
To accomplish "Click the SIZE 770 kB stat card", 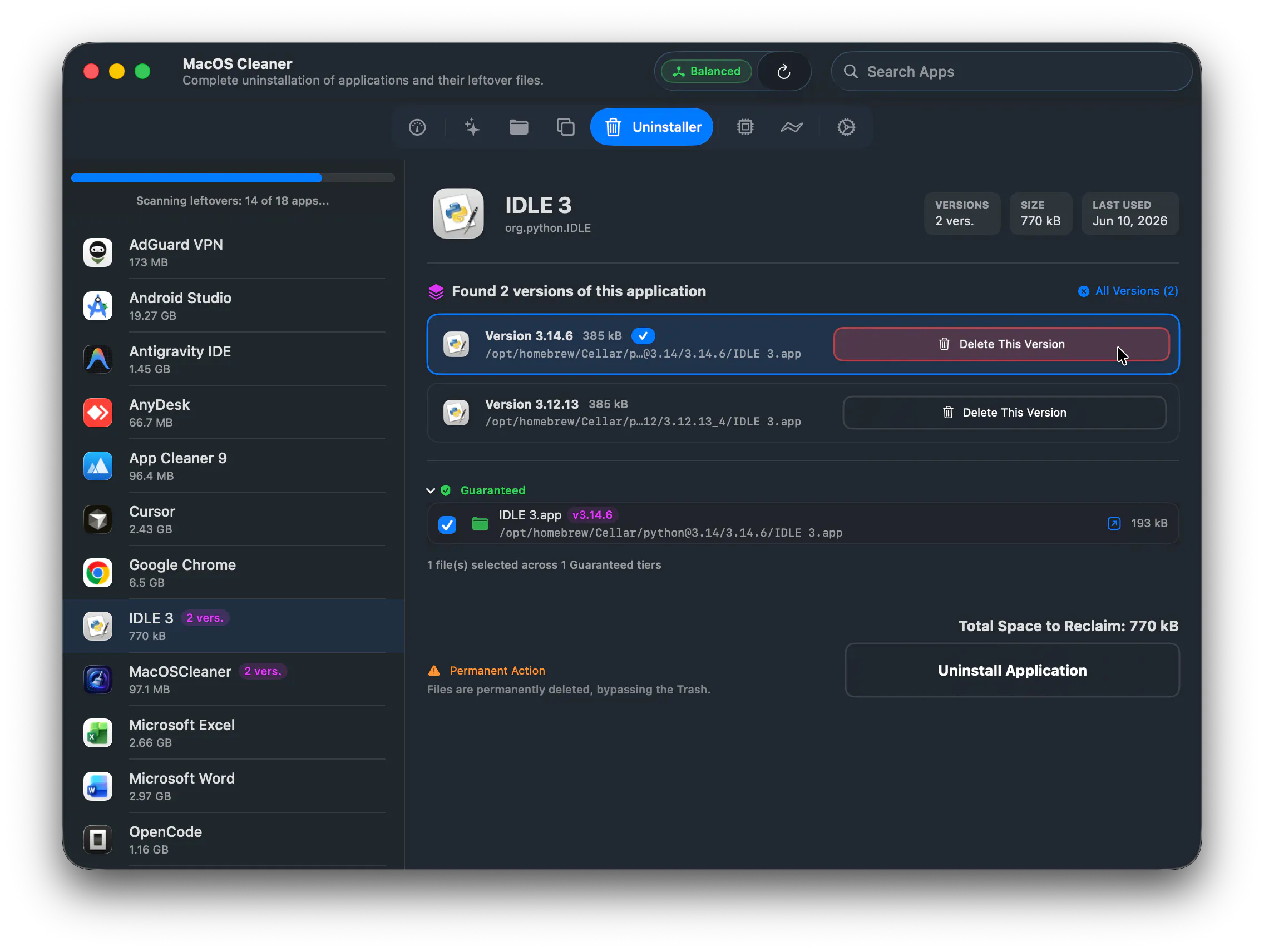I will coord(1040,214).
